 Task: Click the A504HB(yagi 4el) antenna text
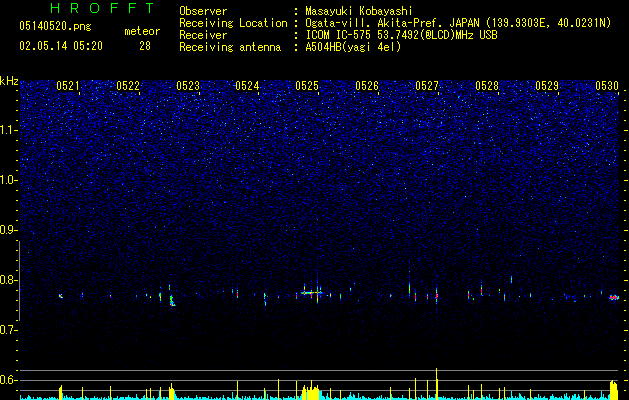click(353, 47)
